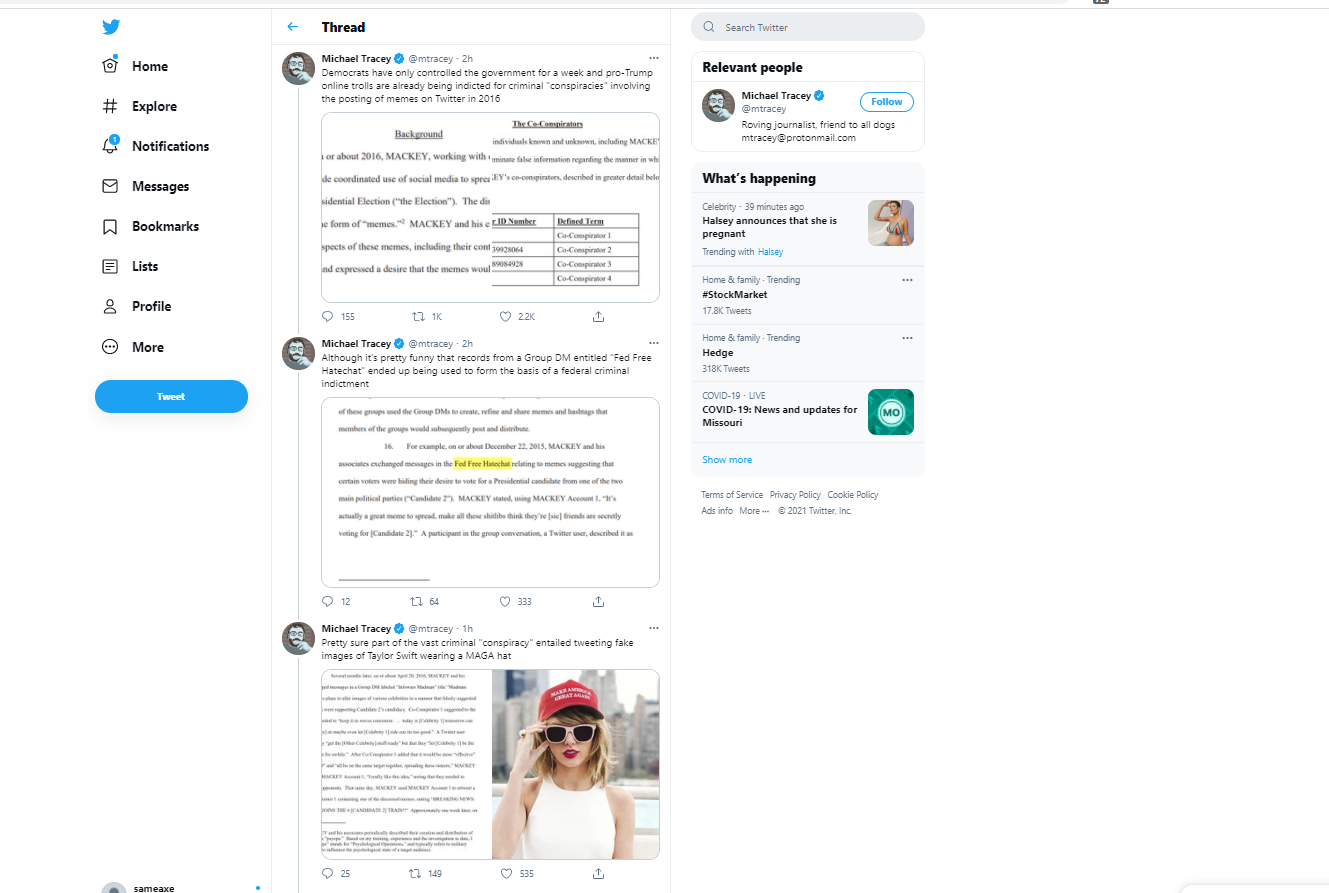1329x893 pixels.
Task: Expand the footer More menu
Action: 754,511
